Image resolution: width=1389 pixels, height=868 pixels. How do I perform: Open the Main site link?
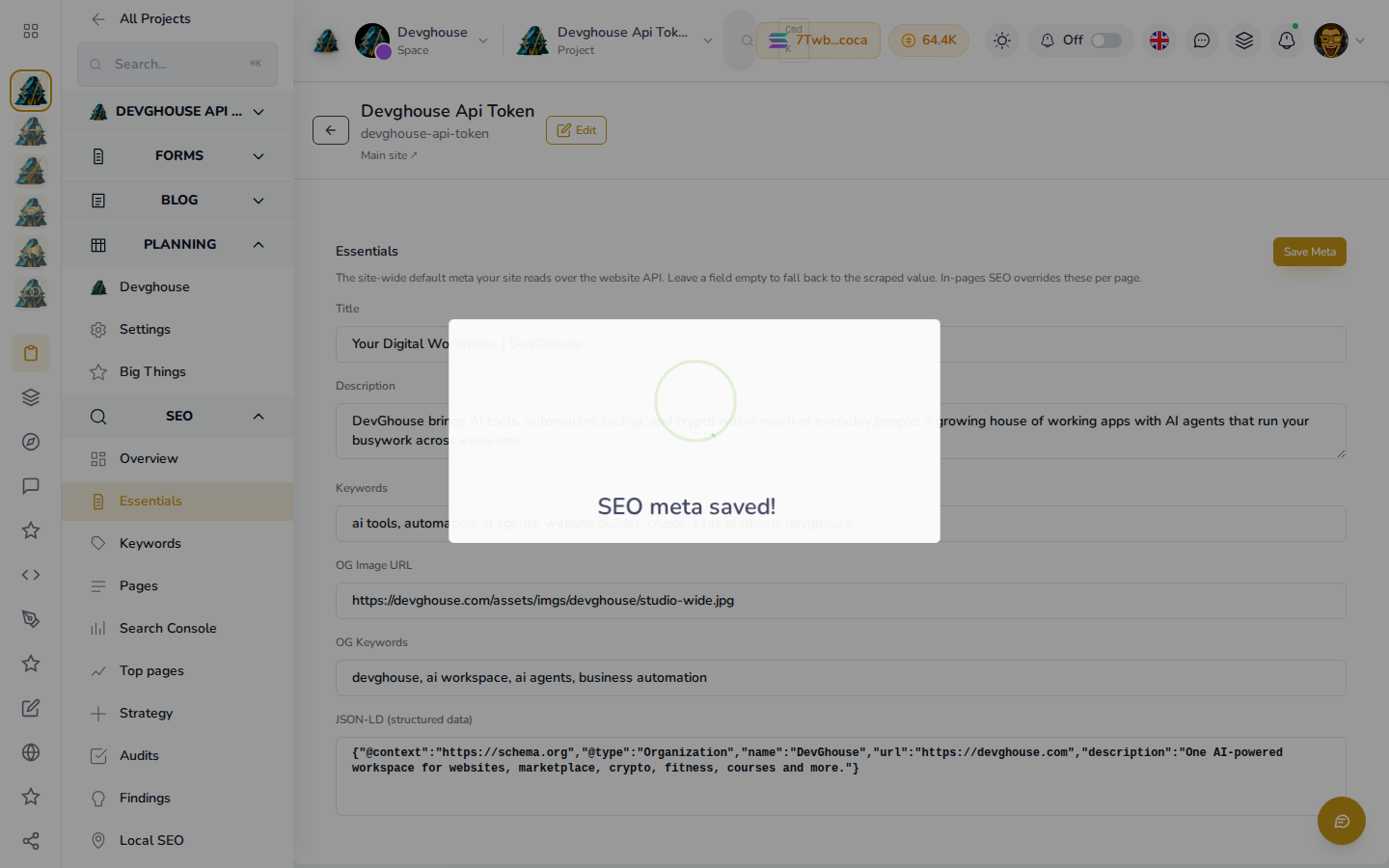[389, 155]
